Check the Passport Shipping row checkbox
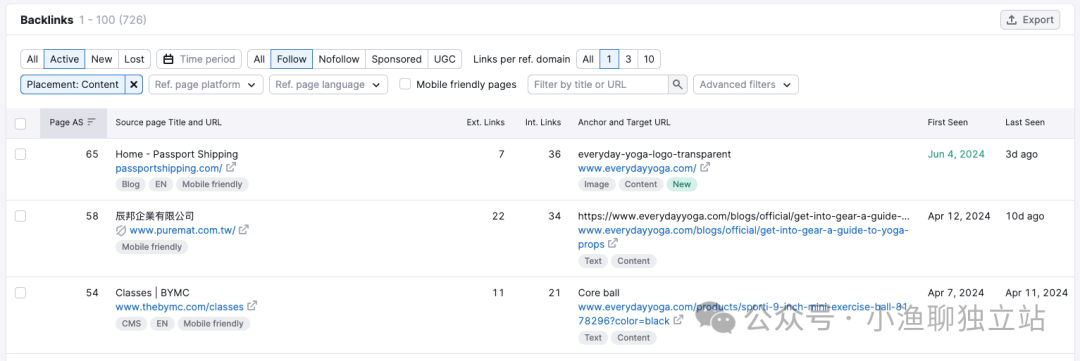 pyautogui.click(x=21, y=154)
